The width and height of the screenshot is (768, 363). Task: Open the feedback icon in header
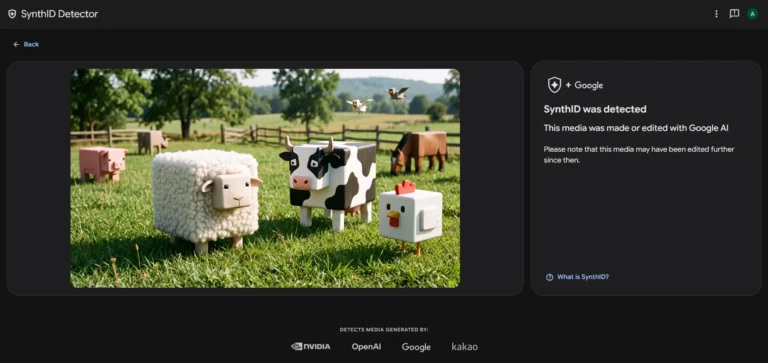[734, 14]
